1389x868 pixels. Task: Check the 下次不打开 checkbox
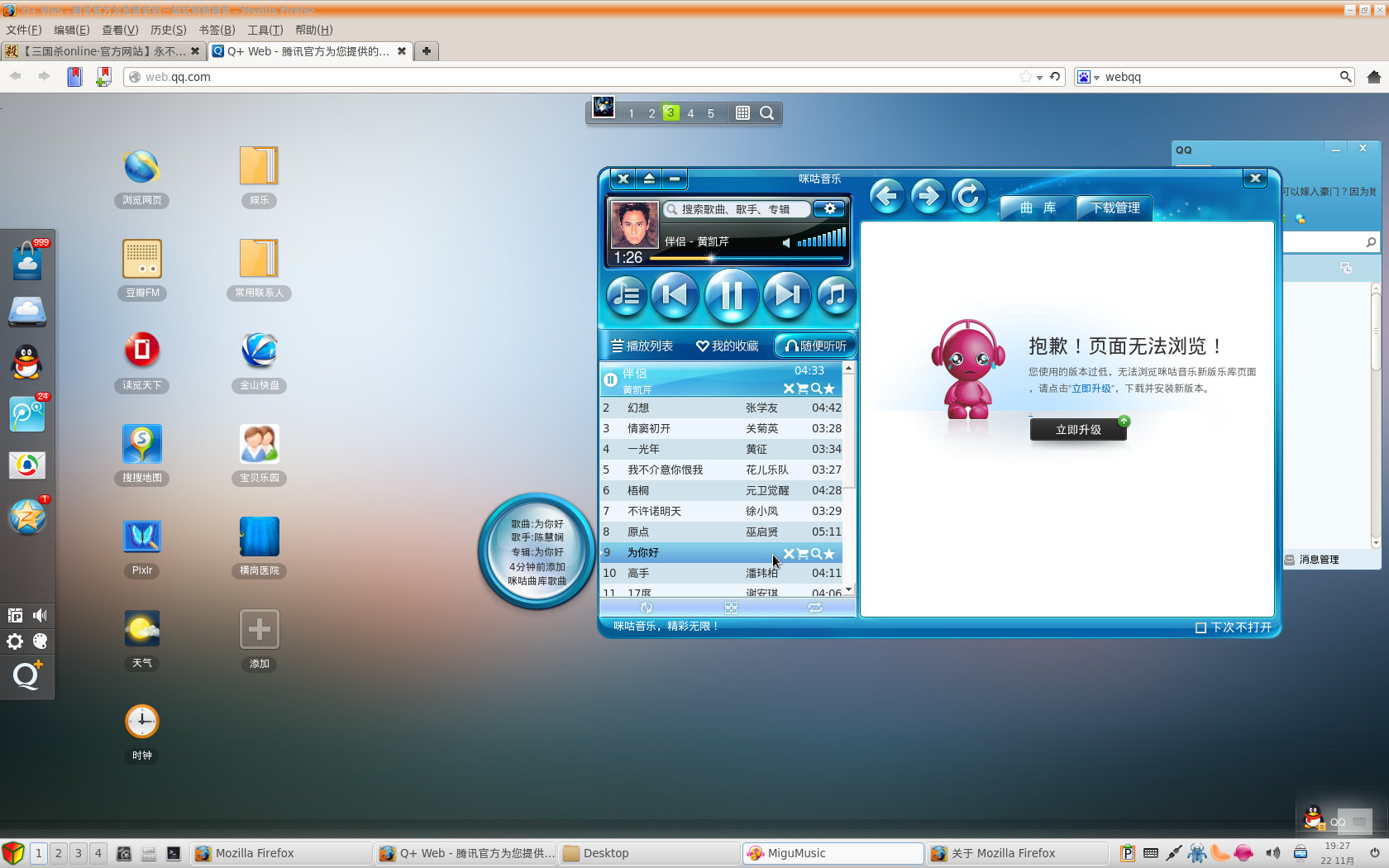coord(1200,627)
